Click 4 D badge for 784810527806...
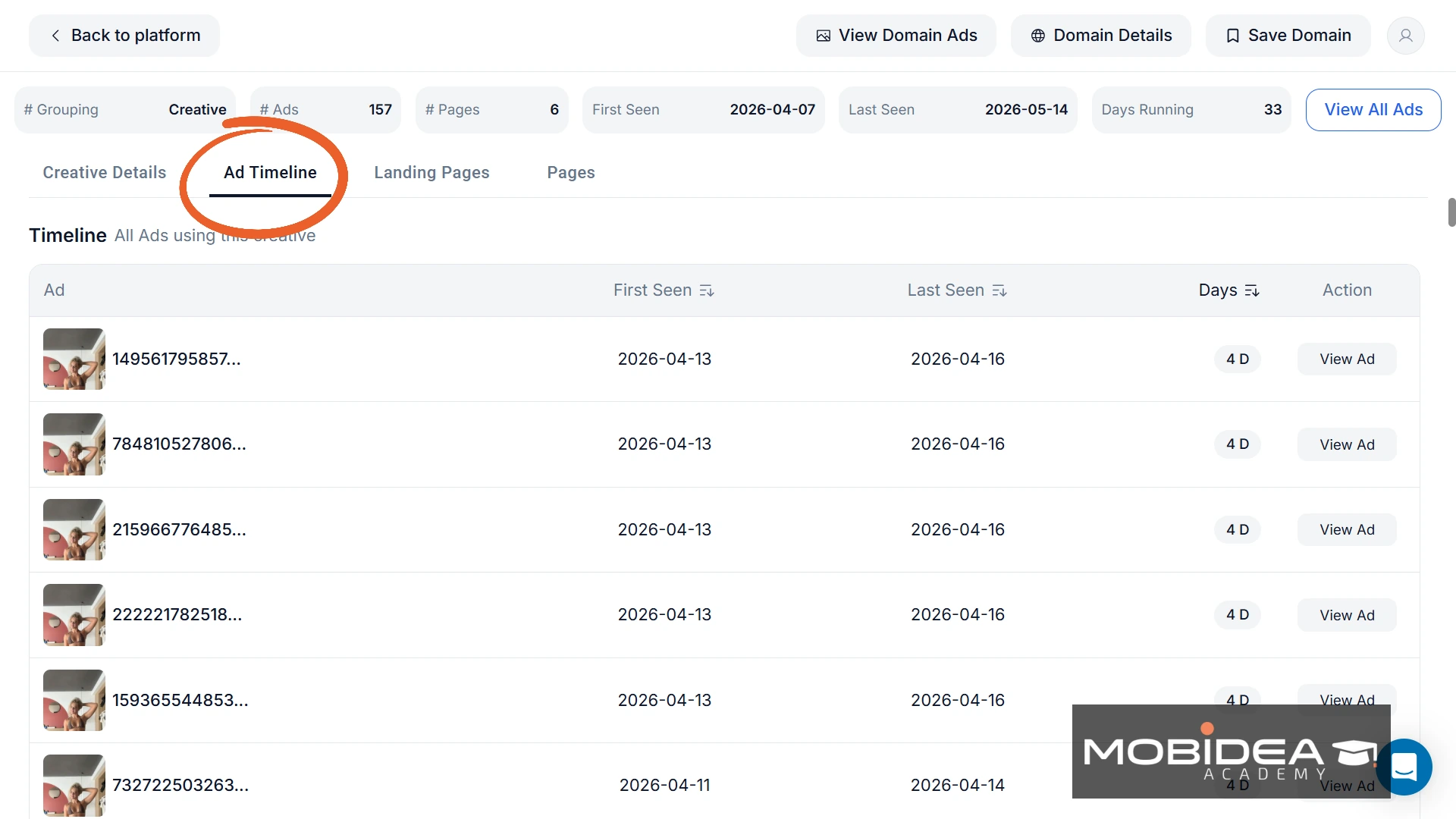The height and width of the screenshot is (819, 1456). [x=1238, y=444]
